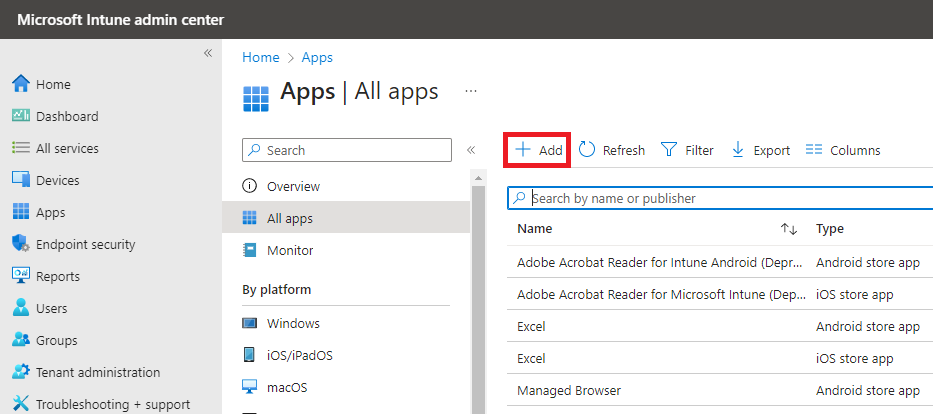
Task: Click Microsoft Intune admin center title
Action: [x=121, y=20]
